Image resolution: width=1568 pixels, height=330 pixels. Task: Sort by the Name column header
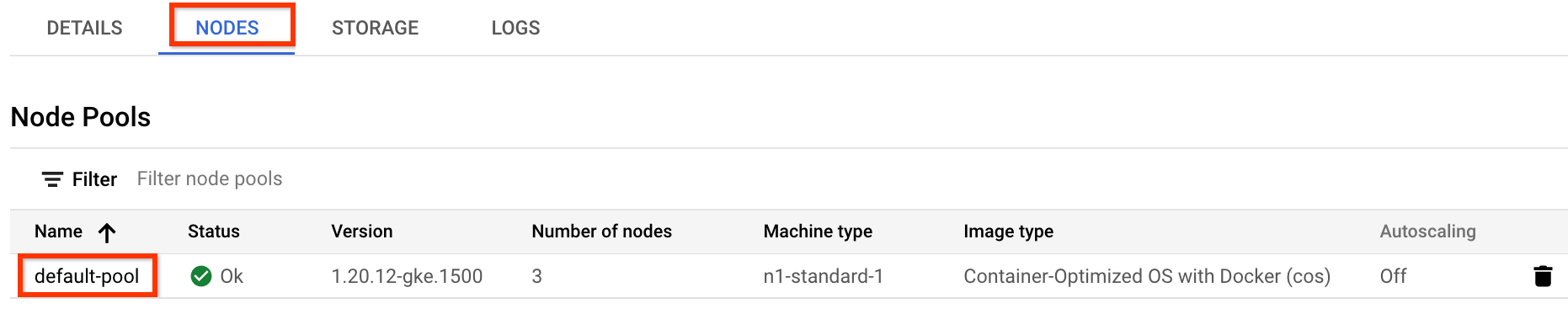58,232
